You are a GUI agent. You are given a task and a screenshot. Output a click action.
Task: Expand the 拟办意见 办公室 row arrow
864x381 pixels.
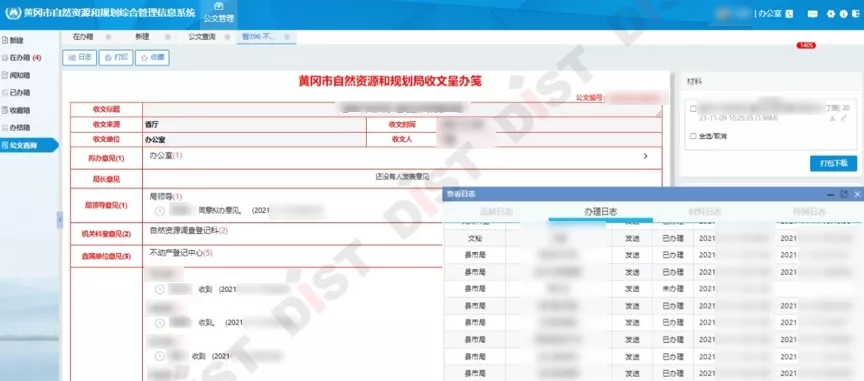tap(645, 157)
